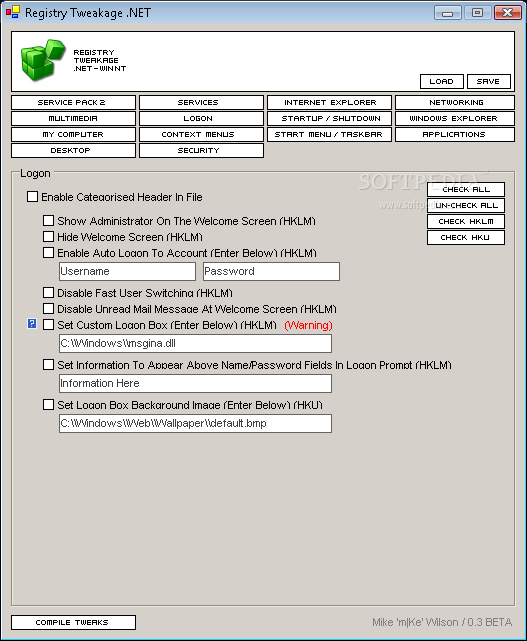Switch to the Applications section
The width and height of the screenshot is (527, 641).
(455, 134)
